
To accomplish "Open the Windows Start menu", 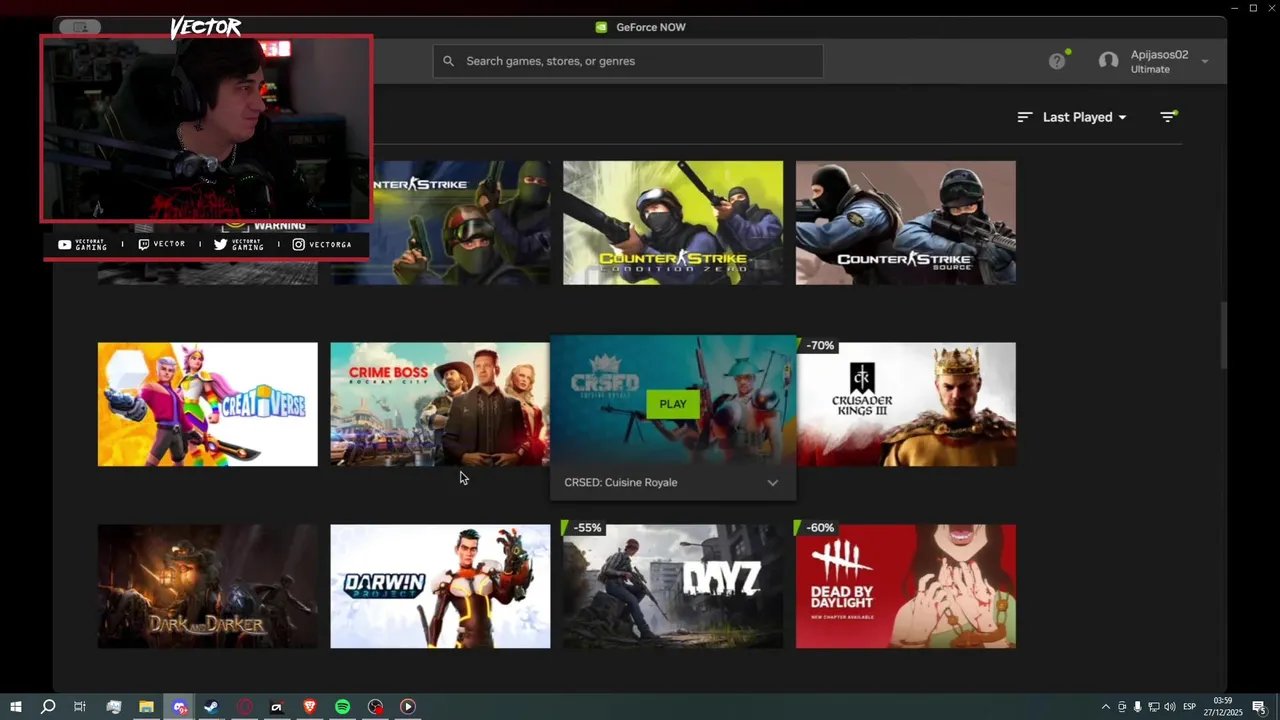I will [x=15, y=707].
